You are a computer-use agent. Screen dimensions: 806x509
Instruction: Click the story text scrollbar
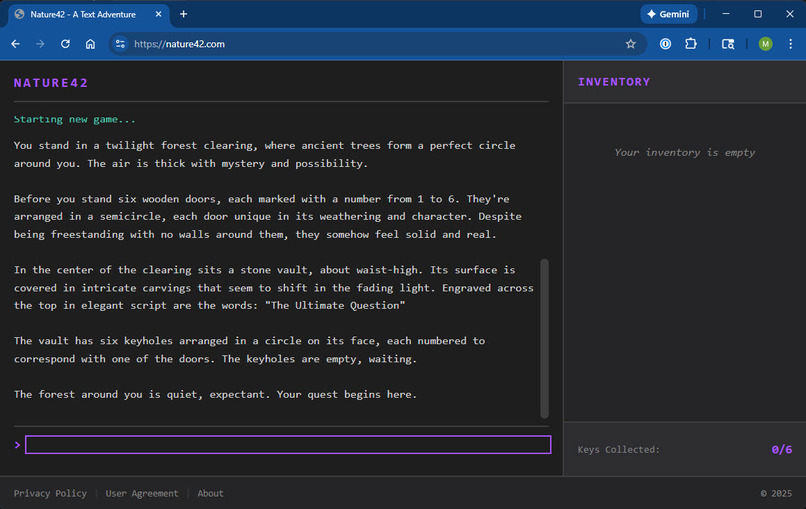544,338
